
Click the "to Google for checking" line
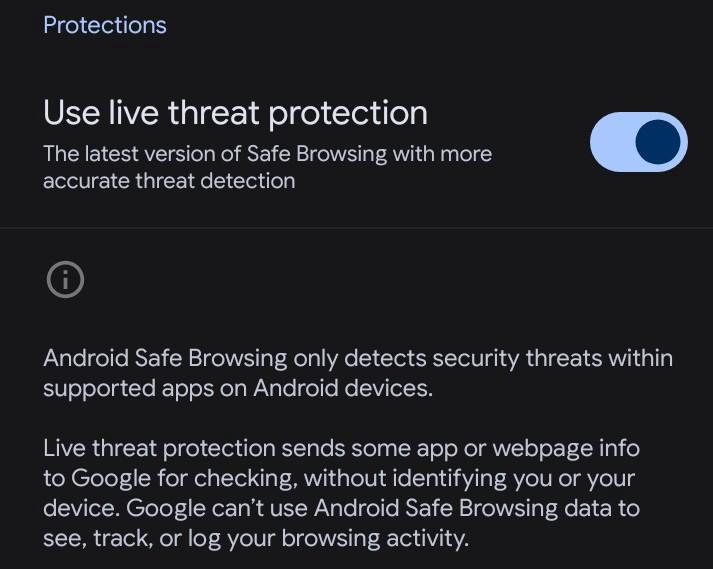(339, 478)
